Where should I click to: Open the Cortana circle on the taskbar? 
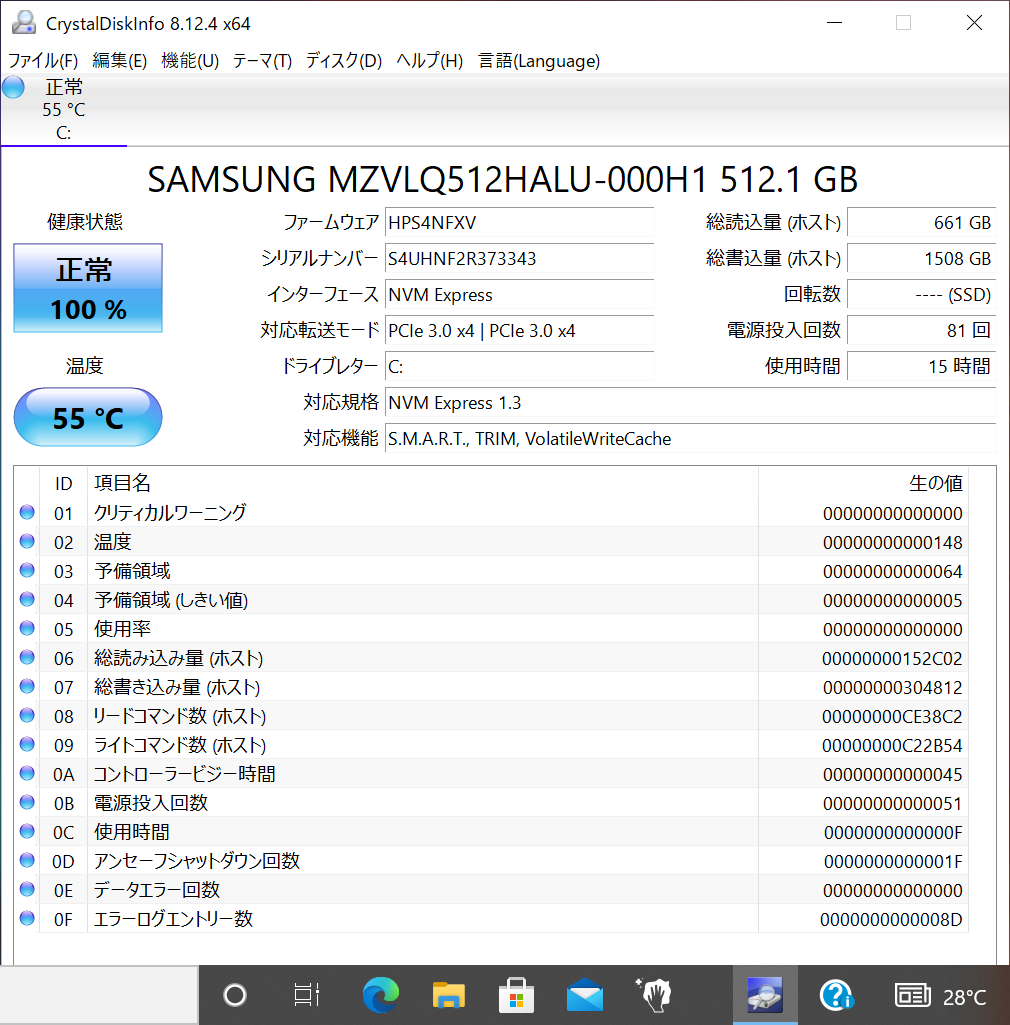click(x=235, y=995)
